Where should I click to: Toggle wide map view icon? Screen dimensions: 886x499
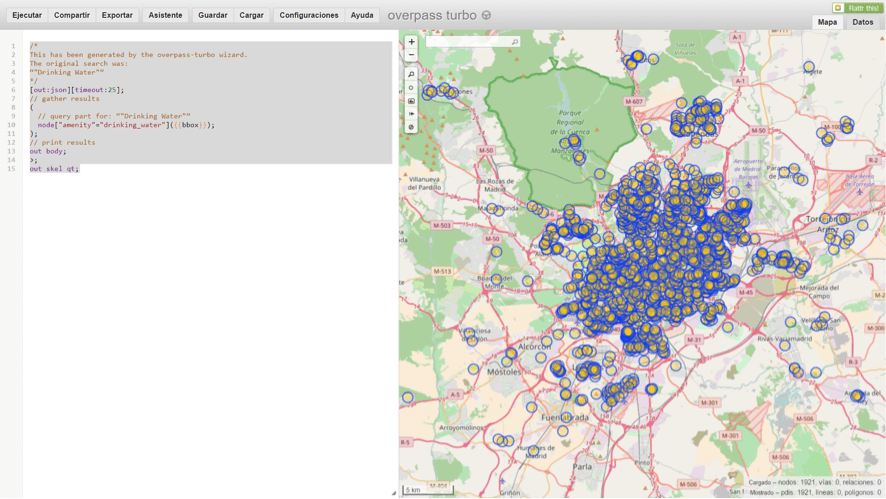pyautogui.click(x=411, y=114)
